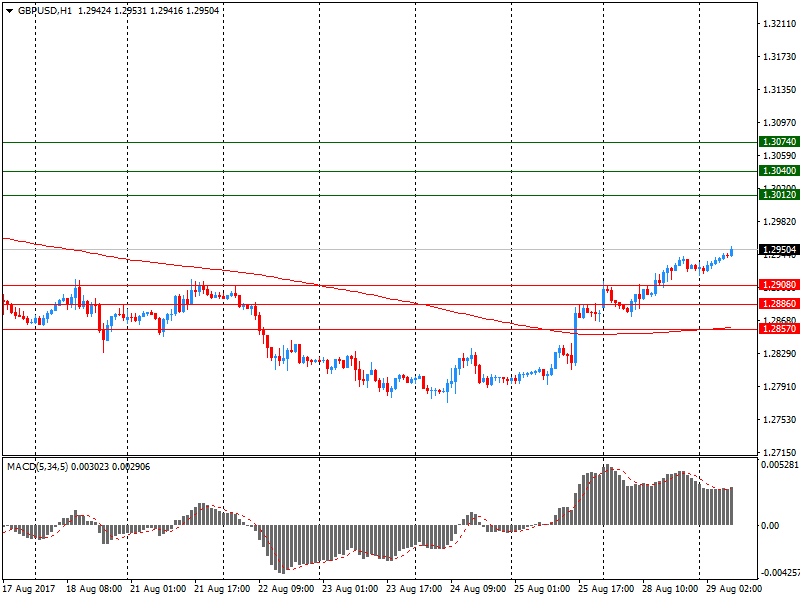Image resolution: width=800 pixels, height=600 pixels.
Task: Open the chart menu triangle beside GBPUSD,H1
Action: (9, 11)
